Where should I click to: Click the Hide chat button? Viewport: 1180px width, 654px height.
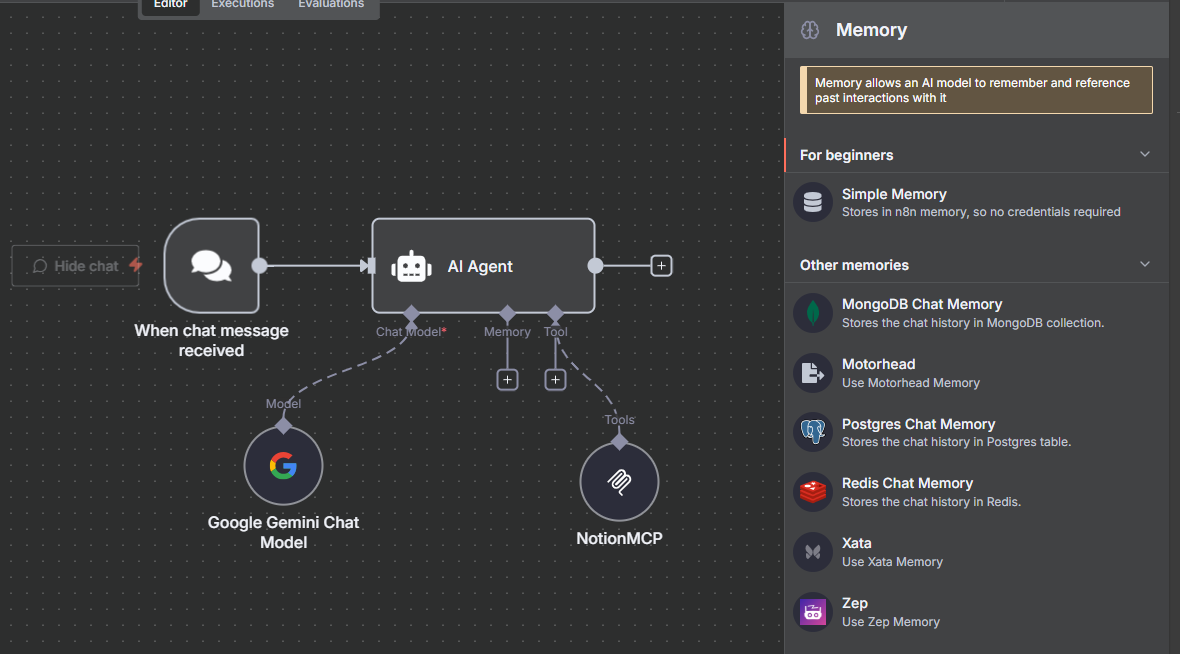[x=75, y=265]
